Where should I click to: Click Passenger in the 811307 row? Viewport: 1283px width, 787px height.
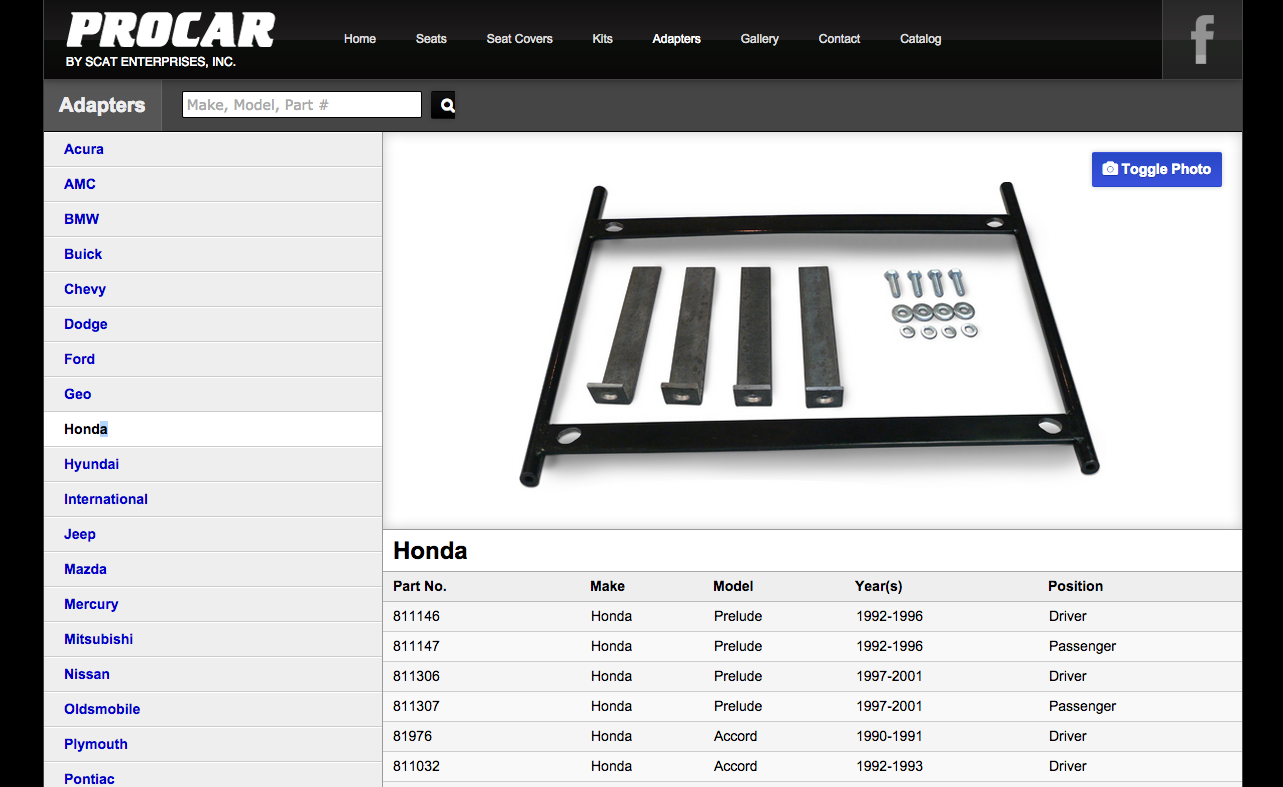pyautogui.click(x=1083, y=706)
